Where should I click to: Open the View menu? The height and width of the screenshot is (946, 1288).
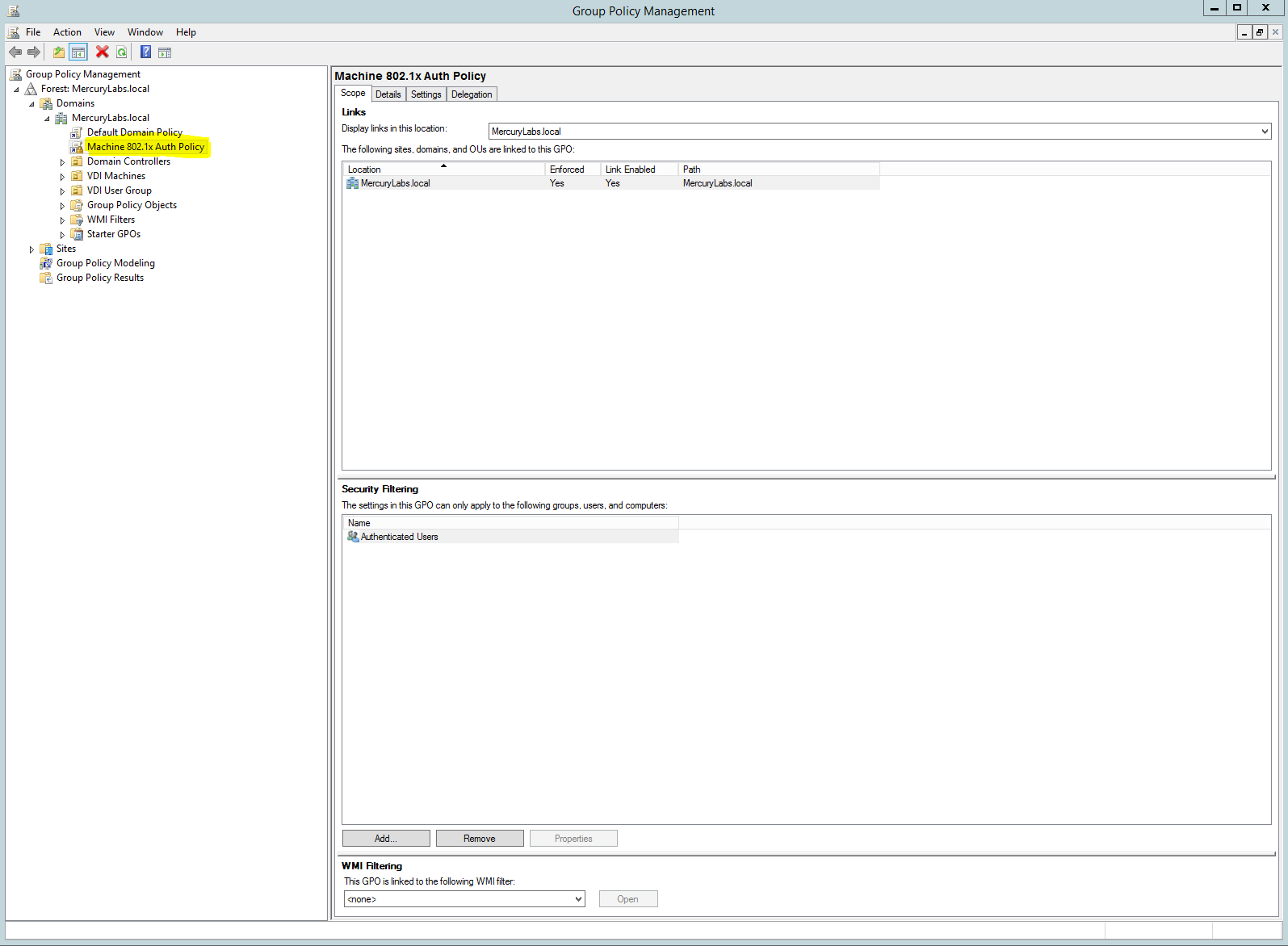pyautogui.click(x=104, y=32)
